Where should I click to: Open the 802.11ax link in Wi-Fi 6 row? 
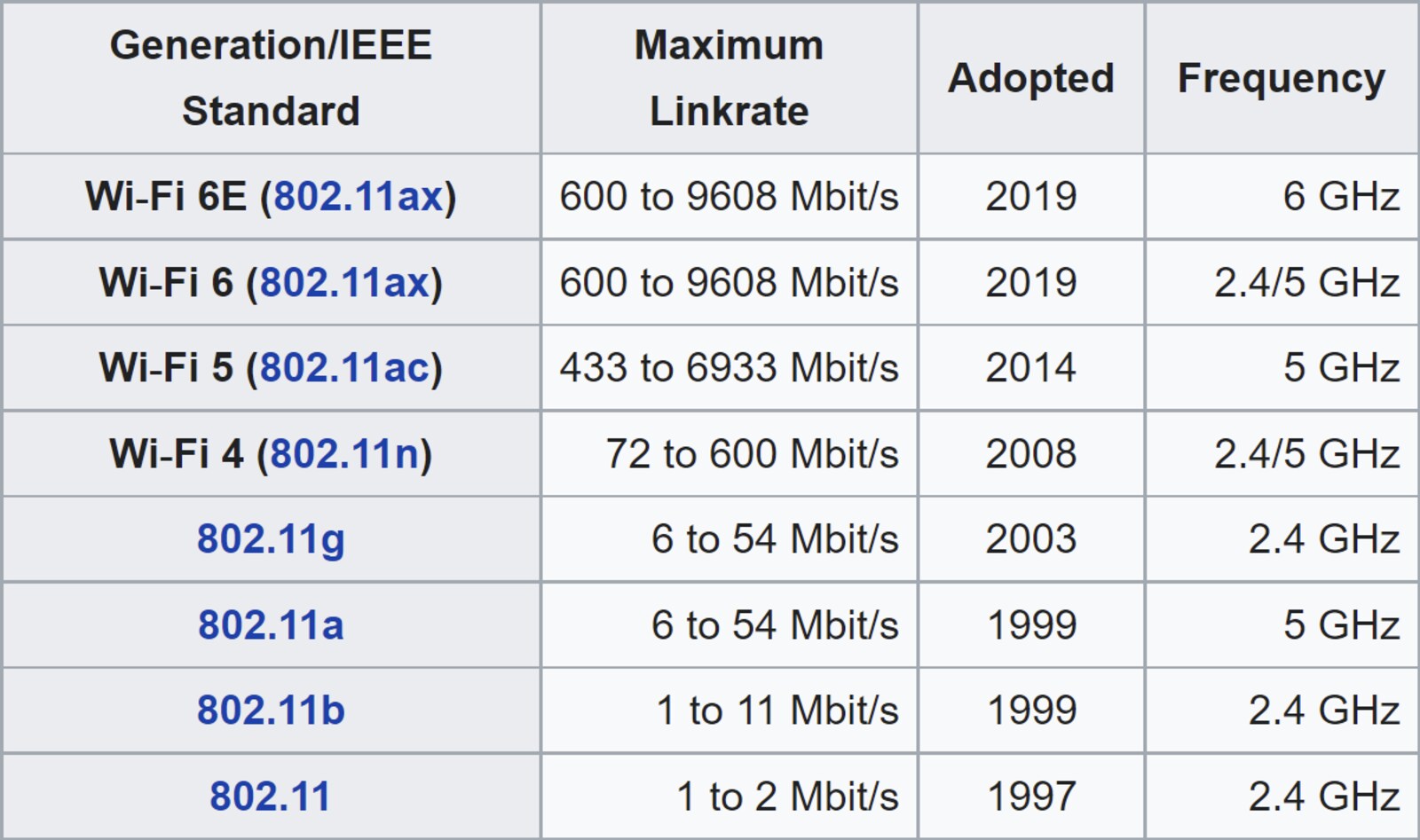pos(344,283)
